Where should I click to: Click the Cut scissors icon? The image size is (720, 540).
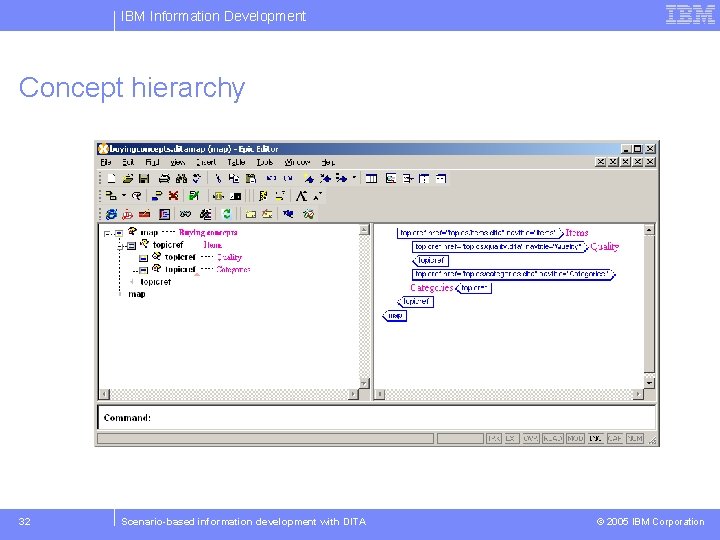tap(218, 179)
